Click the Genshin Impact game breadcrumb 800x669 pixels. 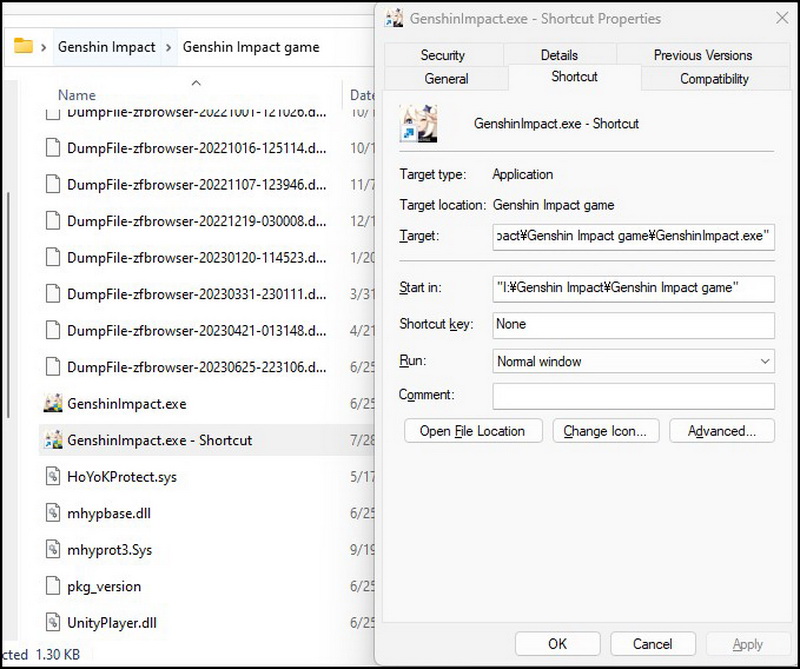[251, 47]
